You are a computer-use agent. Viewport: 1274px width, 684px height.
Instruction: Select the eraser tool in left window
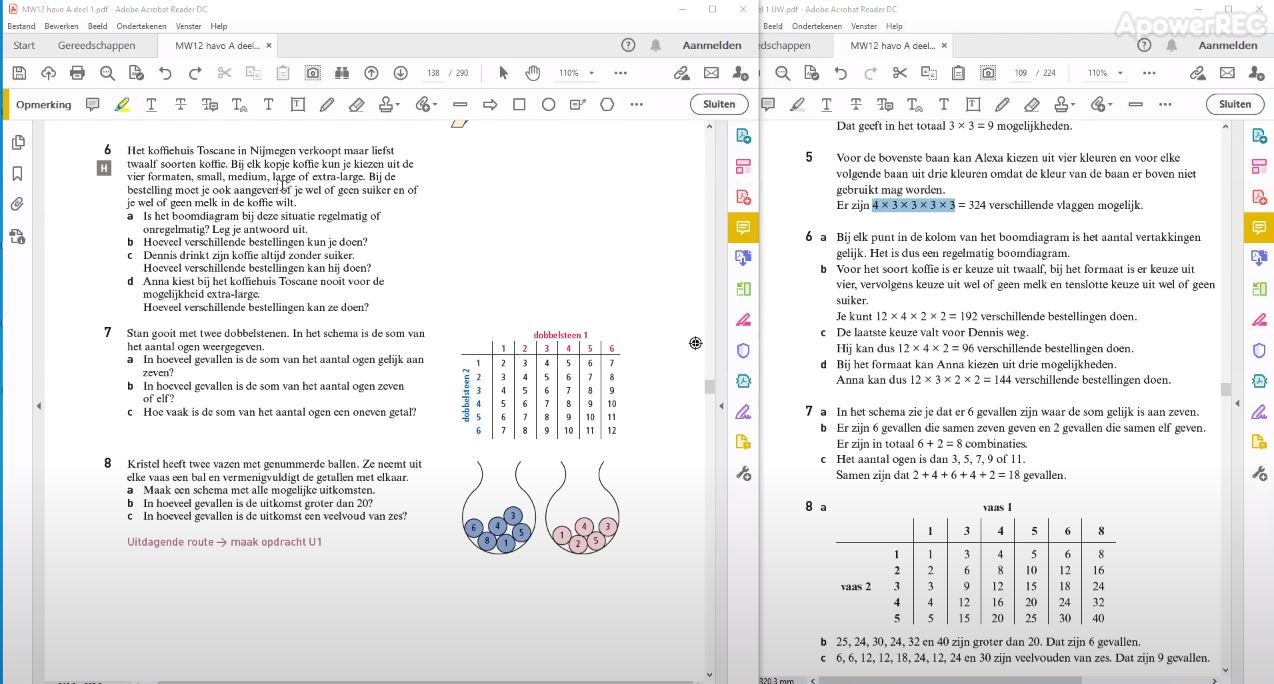pos(356,104)
